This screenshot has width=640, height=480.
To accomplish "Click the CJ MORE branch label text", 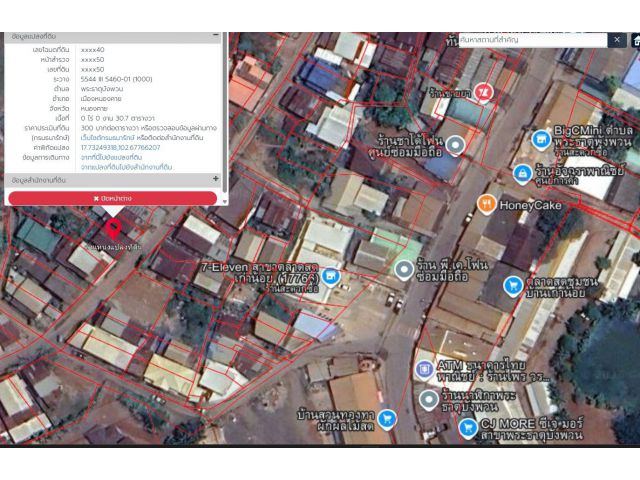I will point(532,429).
